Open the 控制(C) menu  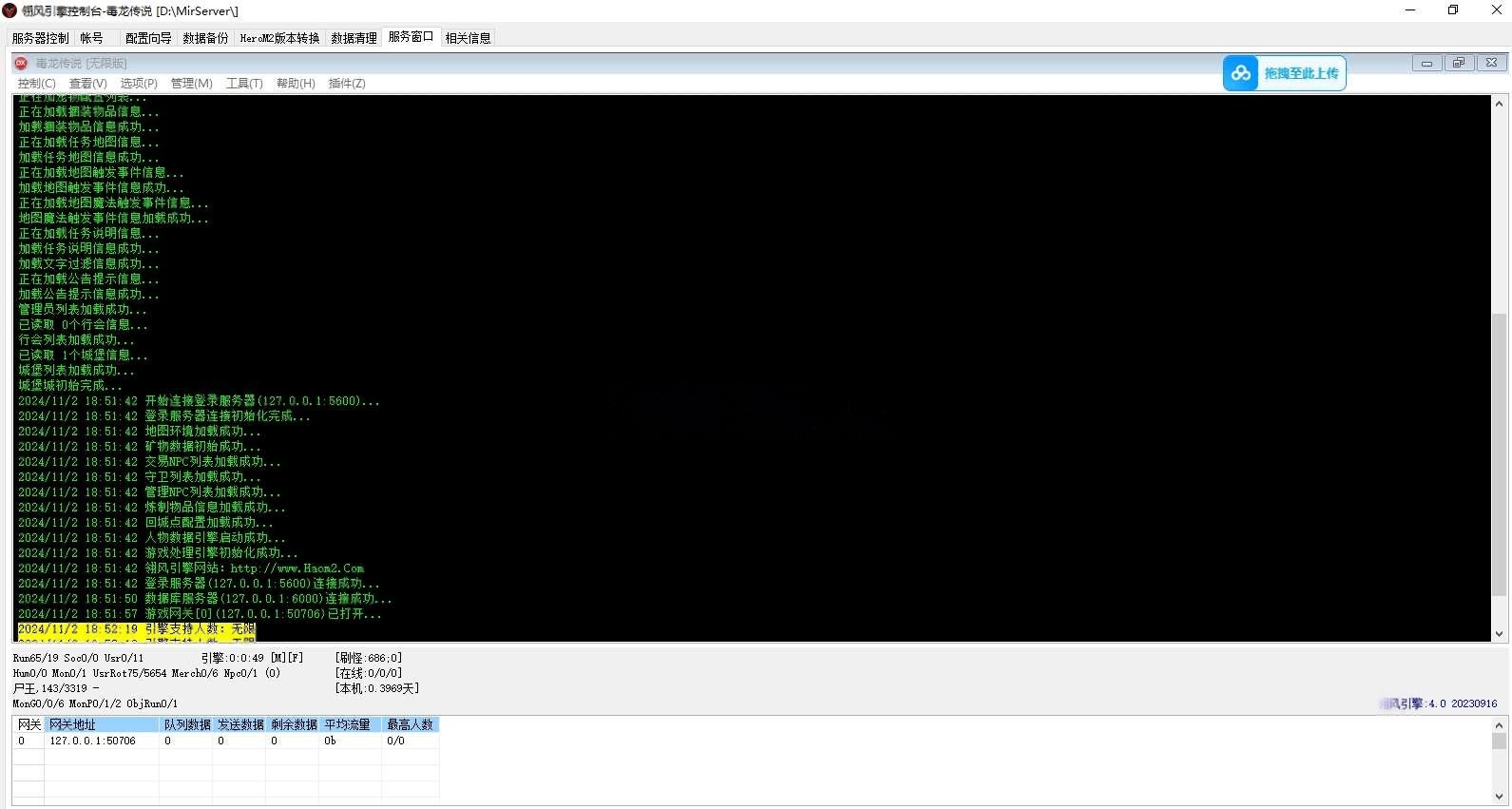[x=37, y=84]
